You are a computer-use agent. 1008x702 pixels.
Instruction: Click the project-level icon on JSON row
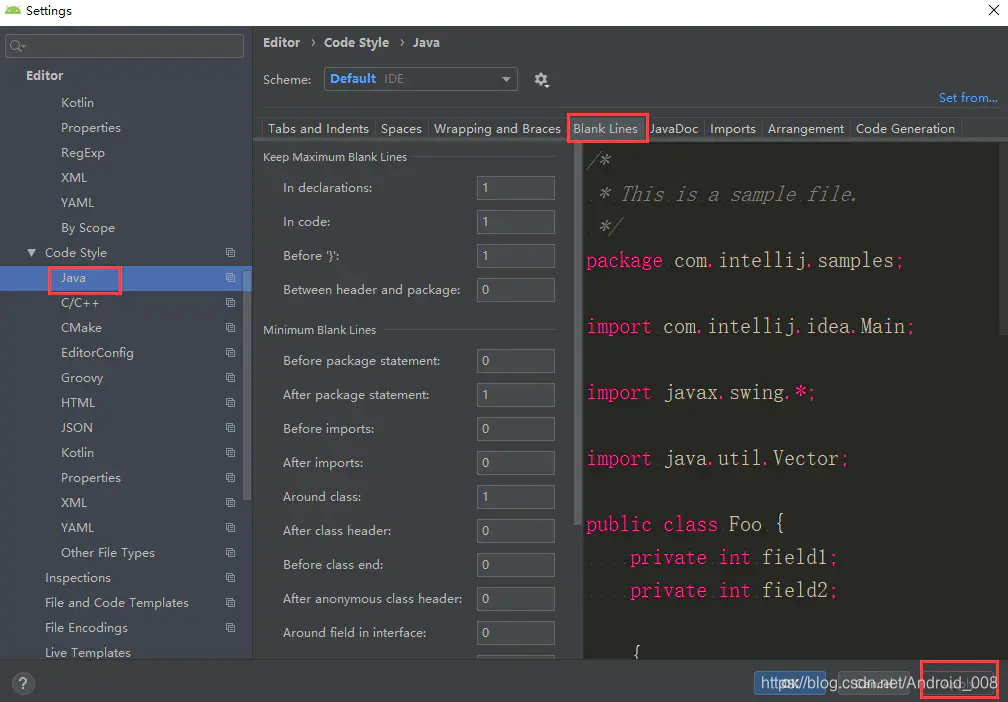point(230,428)
